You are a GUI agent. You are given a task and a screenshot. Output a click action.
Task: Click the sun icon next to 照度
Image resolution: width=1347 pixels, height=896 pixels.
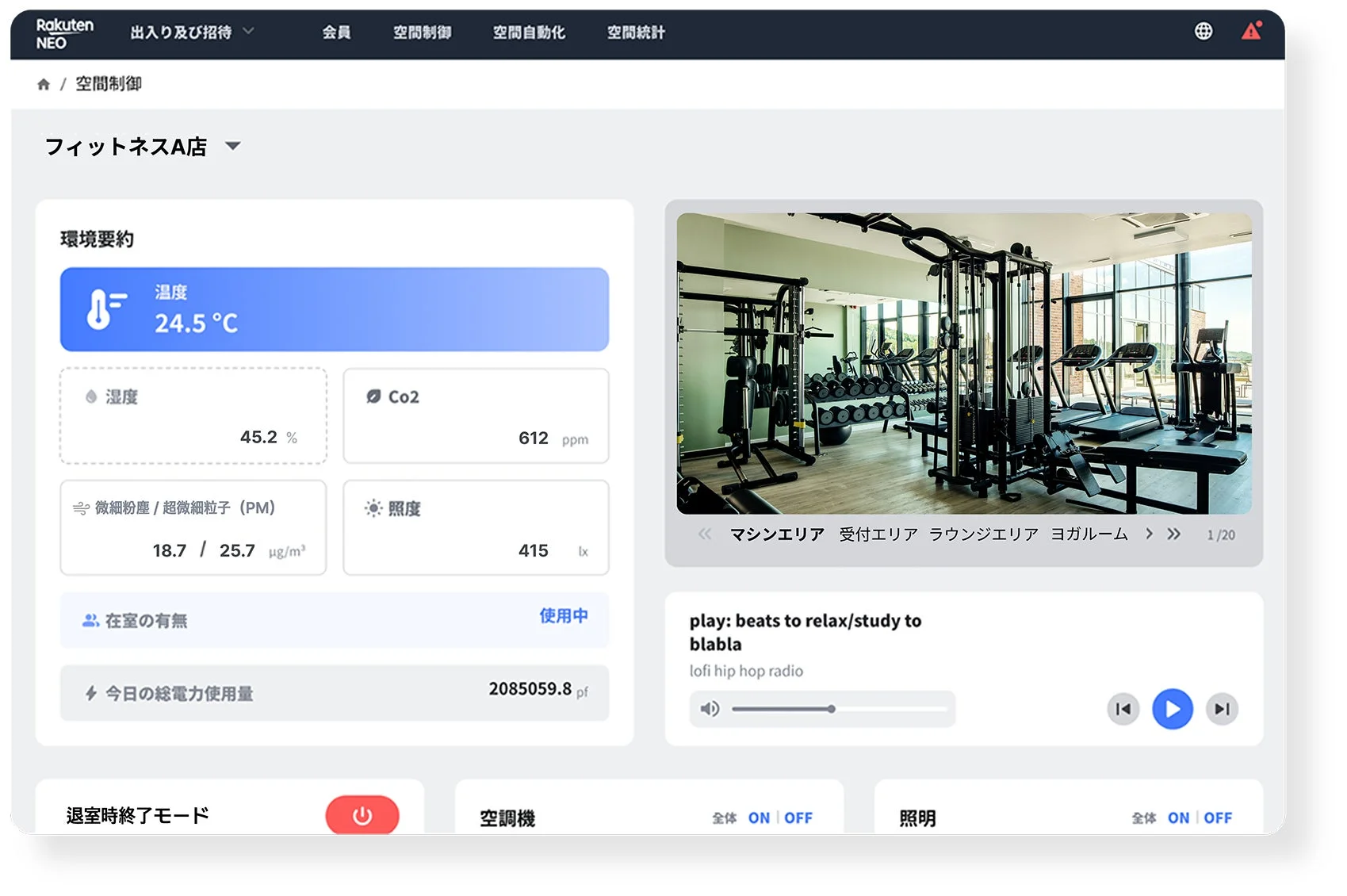click(x=373, y=508)
